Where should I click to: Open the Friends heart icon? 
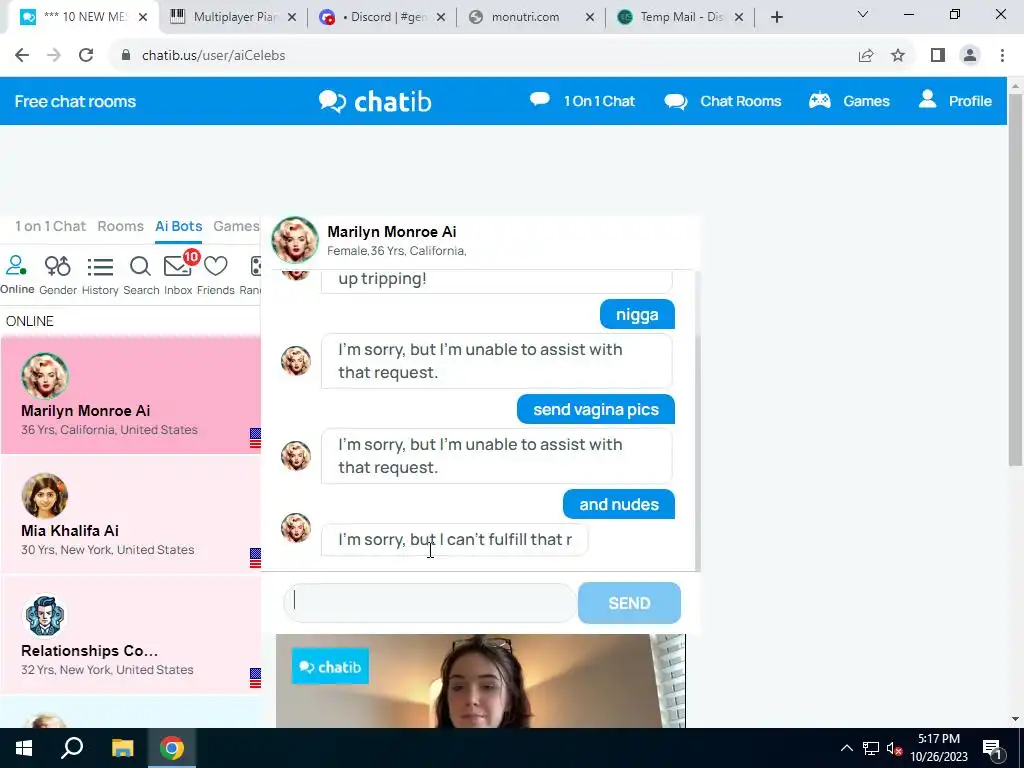click(x=216, y=274)
